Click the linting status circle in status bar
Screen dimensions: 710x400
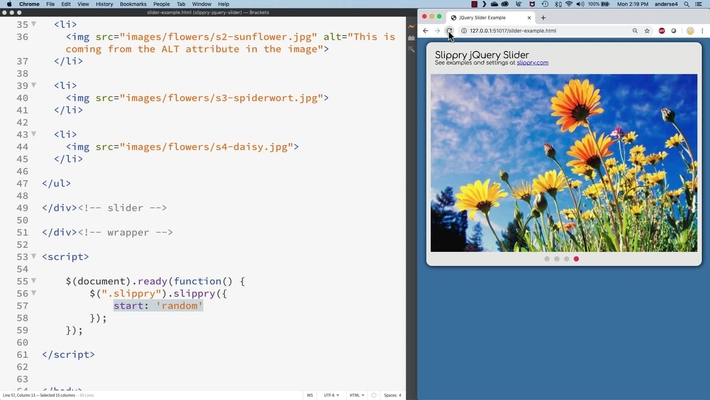click(x=374, y=395)
